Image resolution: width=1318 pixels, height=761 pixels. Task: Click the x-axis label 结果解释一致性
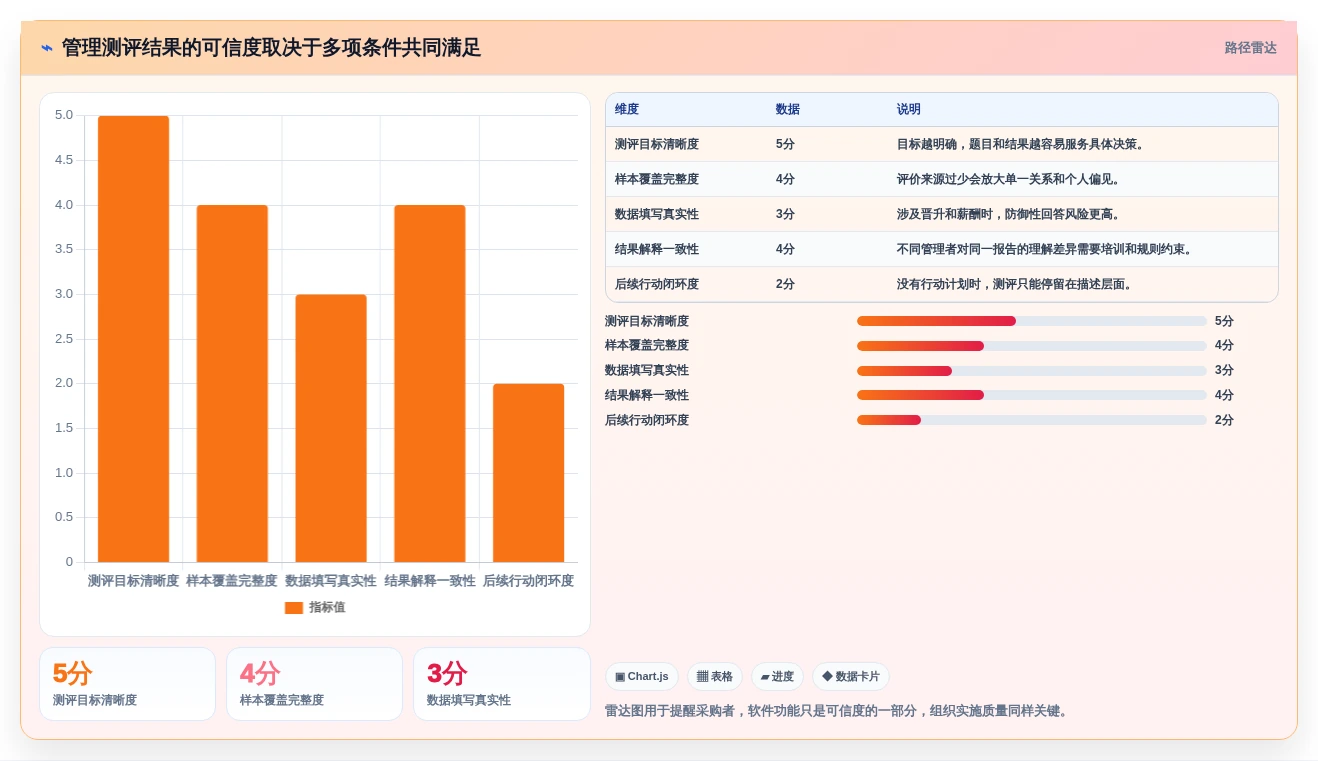(x=430, y=581)
